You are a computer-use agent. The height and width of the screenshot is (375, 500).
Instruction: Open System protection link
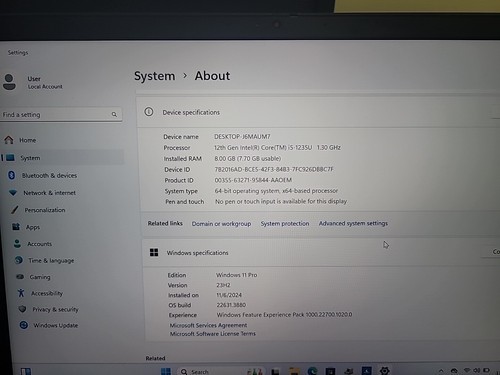coord(285,223)
